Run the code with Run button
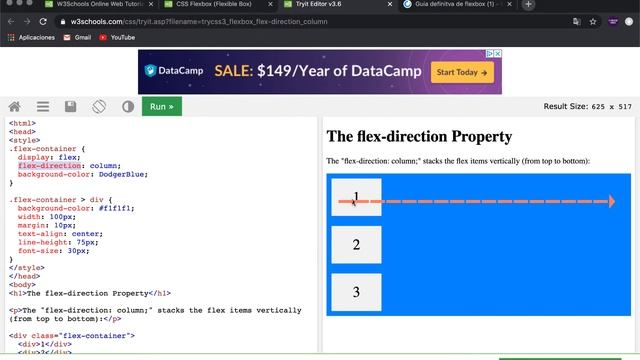 (162, 106)
